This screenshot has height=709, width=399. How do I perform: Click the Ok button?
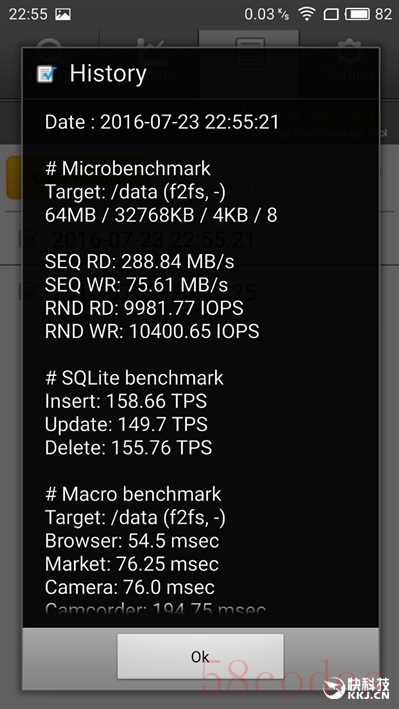coord(200,657)
